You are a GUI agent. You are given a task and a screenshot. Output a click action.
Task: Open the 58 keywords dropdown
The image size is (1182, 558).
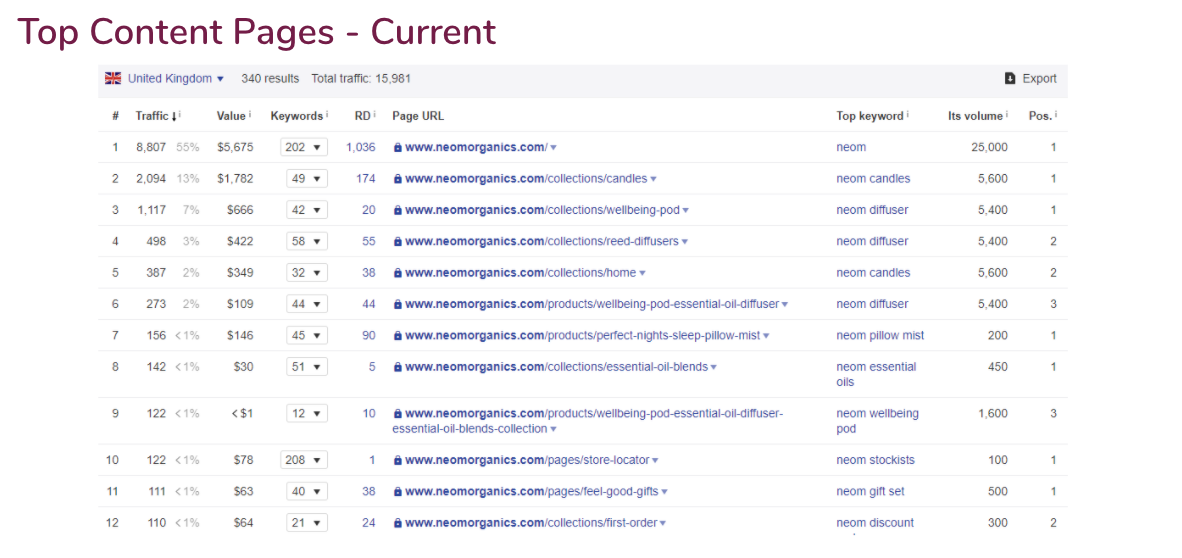(x=307, y=241)
